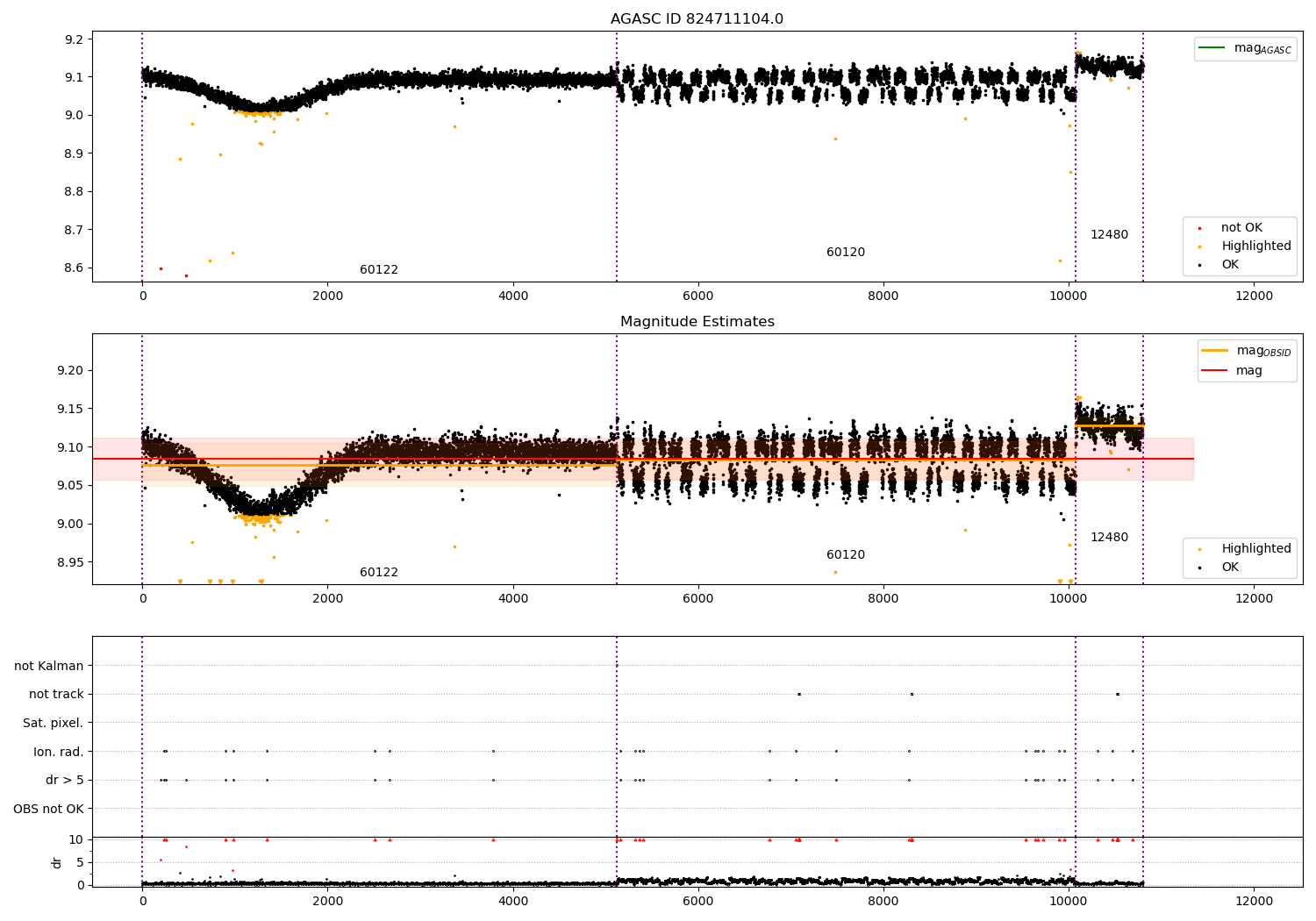Click the '8.8' tick on top plot

coord(73,192)
